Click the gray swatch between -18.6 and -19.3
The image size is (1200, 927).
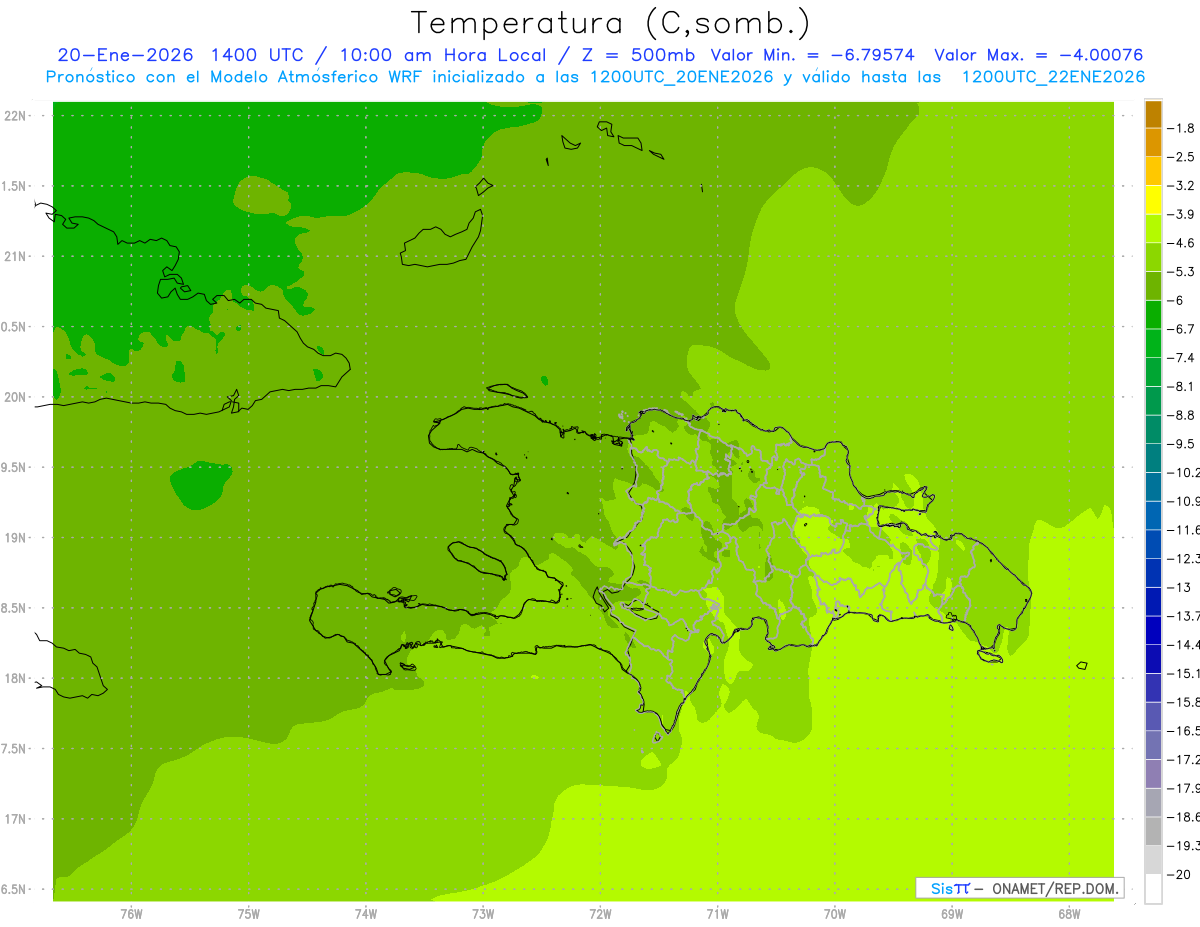tap(1153, 832)
